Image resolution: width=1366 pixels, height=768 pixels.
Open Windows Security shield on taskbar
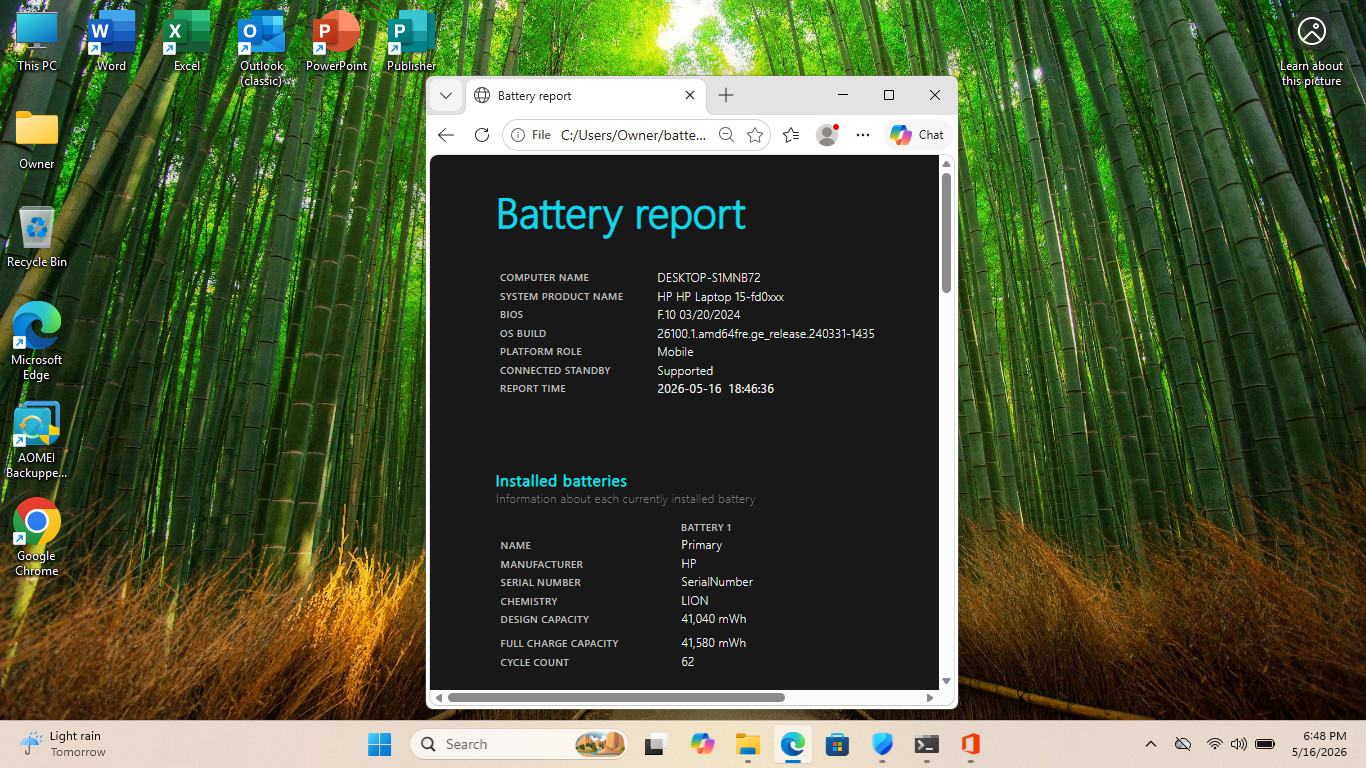pyautogui.click(x=882, y=744)
